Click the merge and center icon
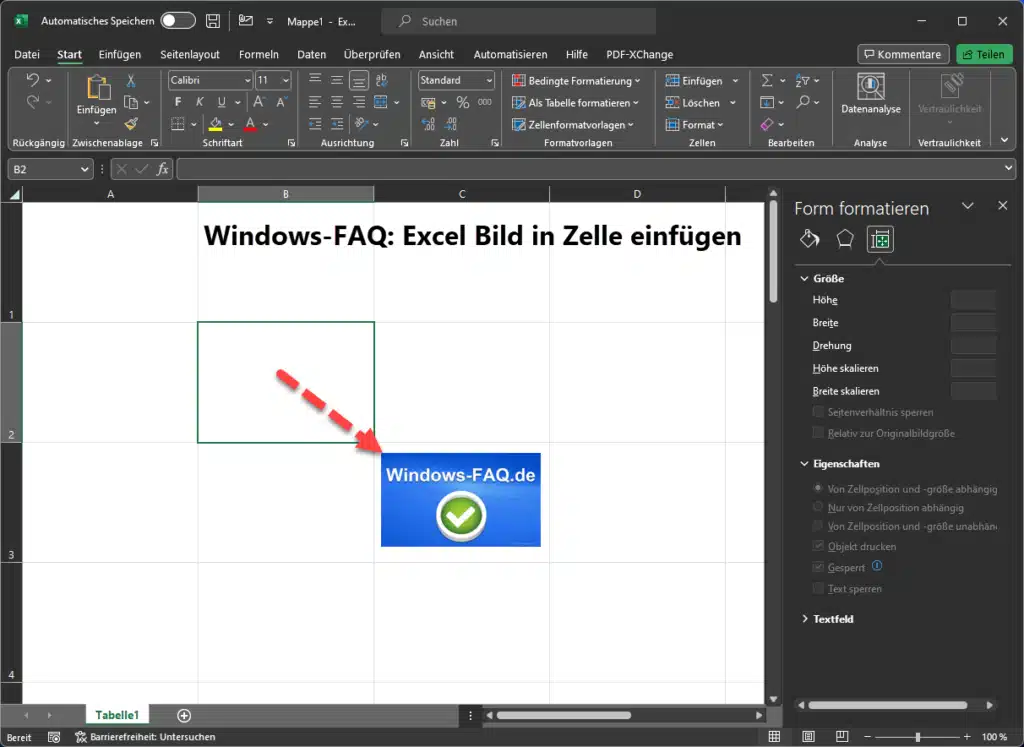Screen dimensions: 1024x747 pyautogui.click(x=381, y=102)
